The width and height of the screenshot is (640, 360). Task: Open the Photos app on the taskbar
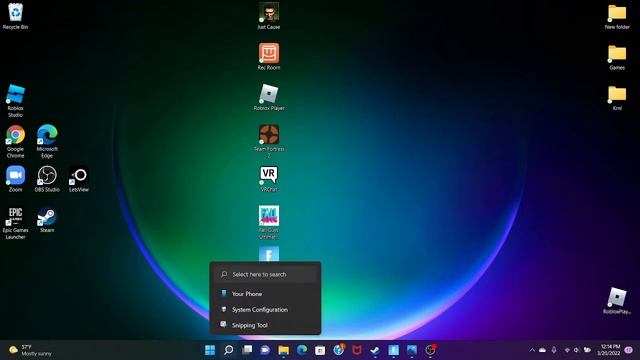pos(411,350)
